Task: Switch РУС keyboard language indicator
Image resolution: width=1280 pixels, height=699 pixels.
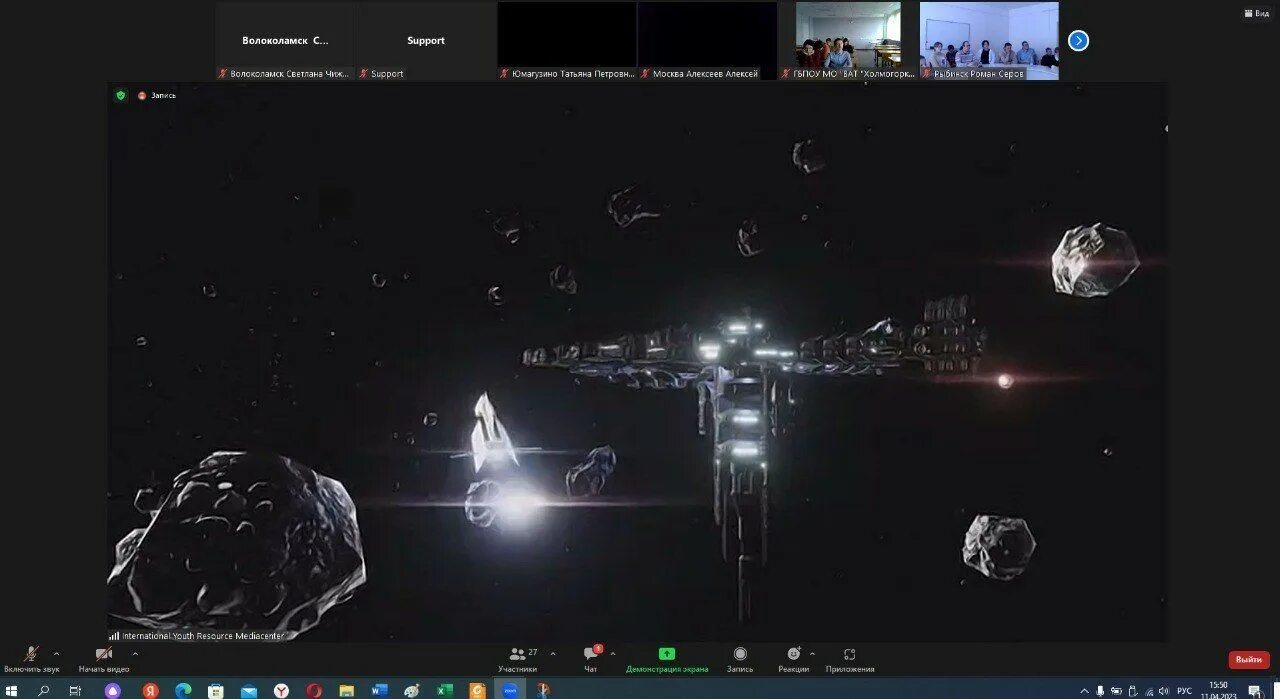Action: point(1184,691)
